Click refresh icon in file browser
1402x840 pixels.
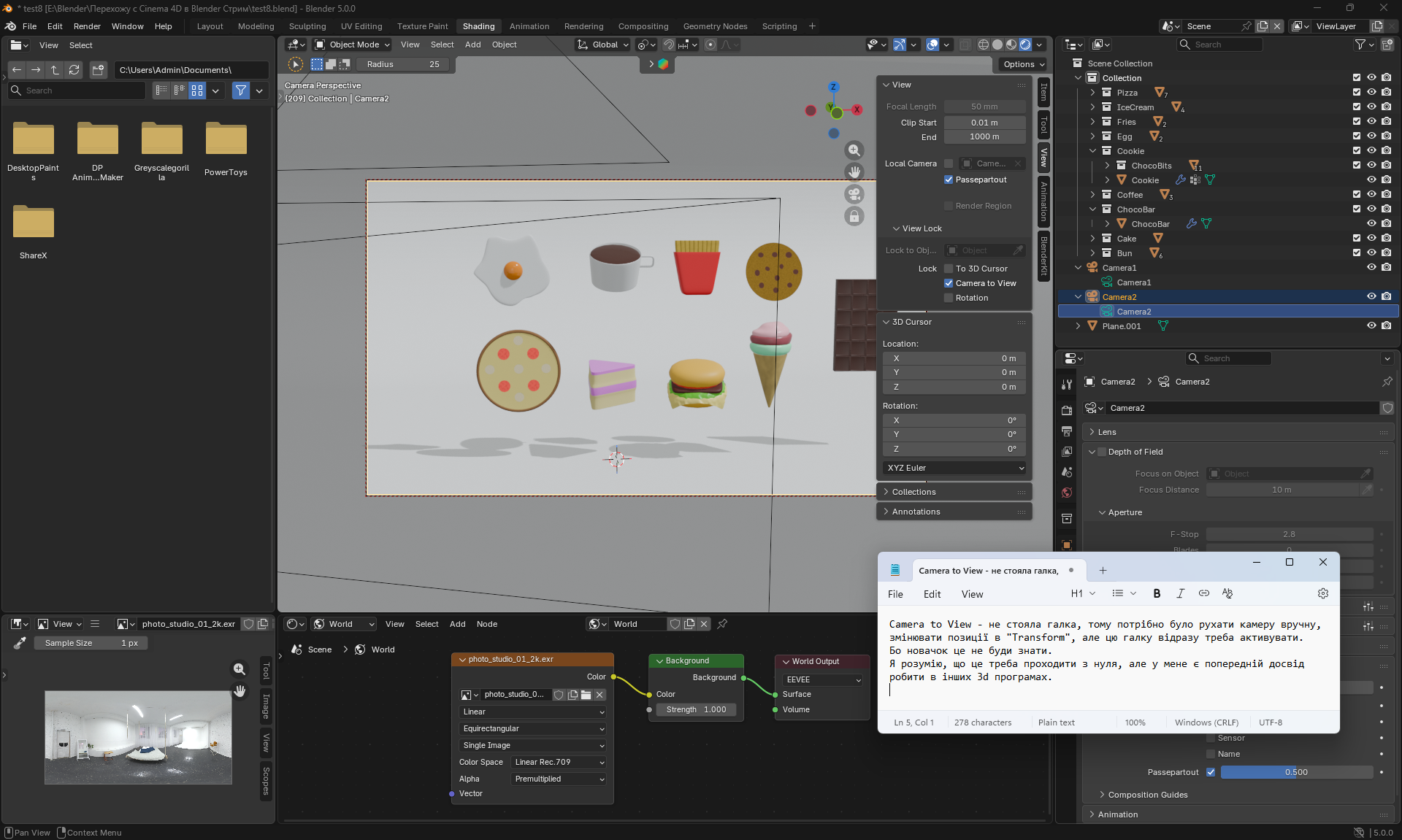(74, 70)
